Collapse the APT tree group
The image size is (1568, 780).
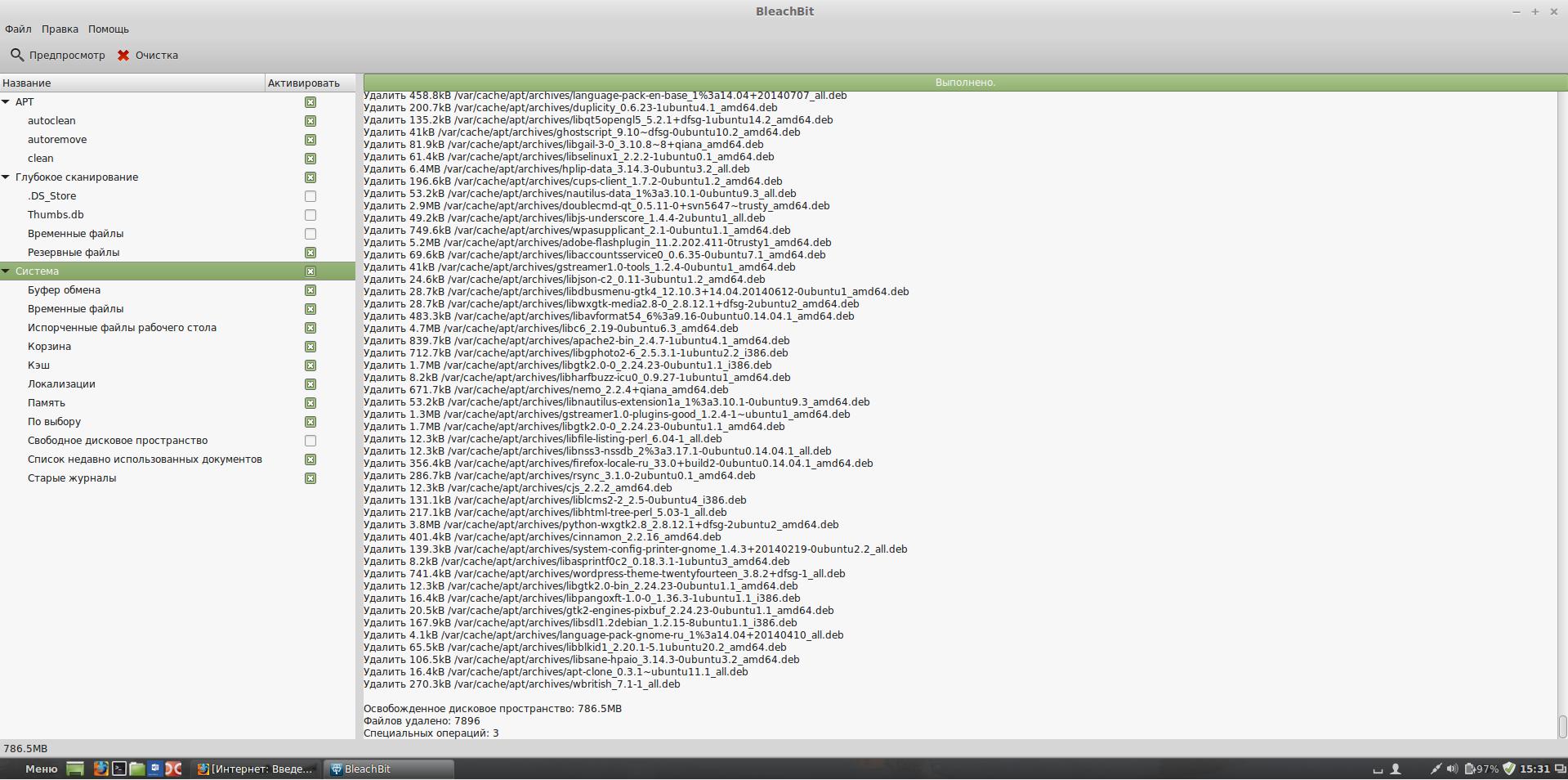pos(6,102)
